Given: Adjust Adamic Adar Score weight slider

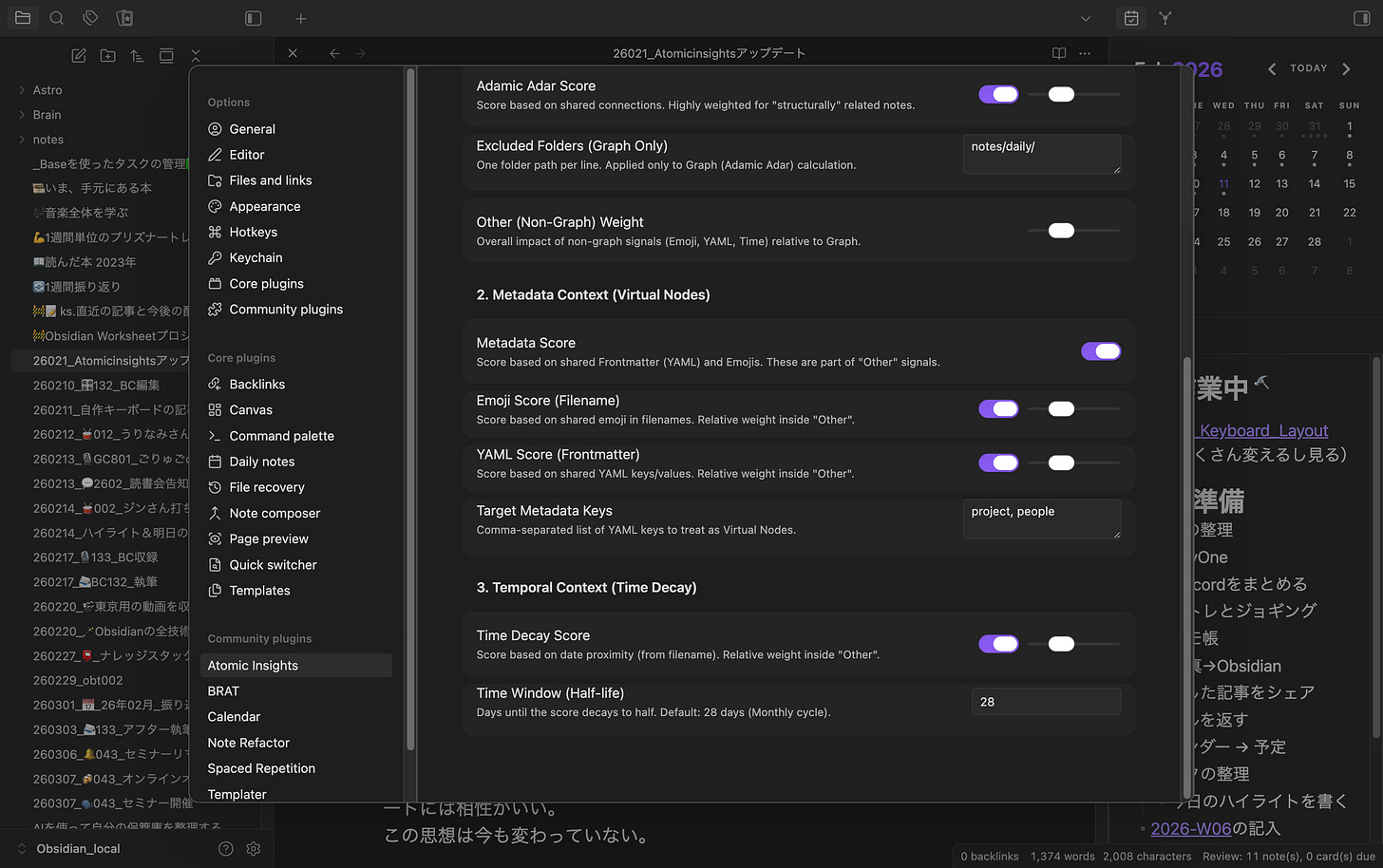Looking at the screenshot, I should [1074, 94].
